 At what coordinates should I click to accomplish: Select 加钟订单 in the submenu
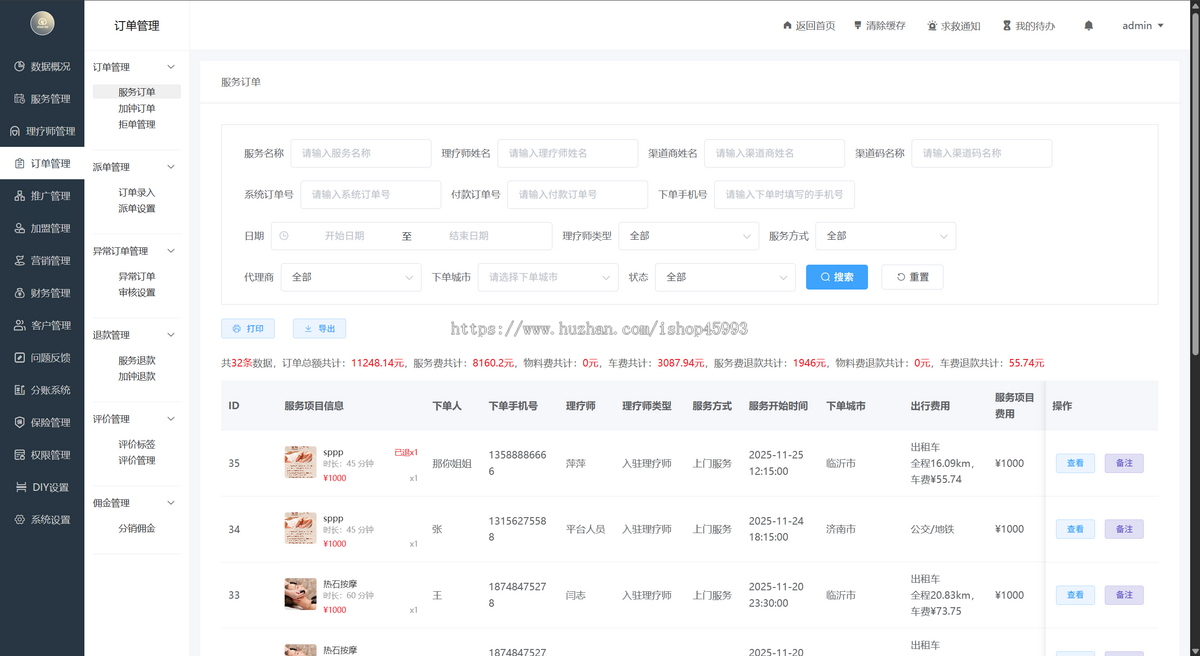pos(137,108)
